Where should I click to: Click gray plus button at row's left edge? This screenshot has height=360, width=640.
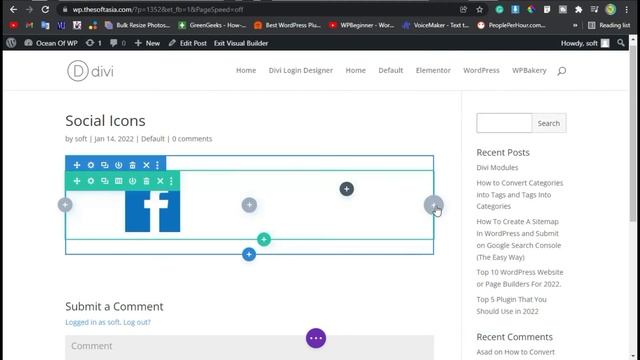[65, 205]
